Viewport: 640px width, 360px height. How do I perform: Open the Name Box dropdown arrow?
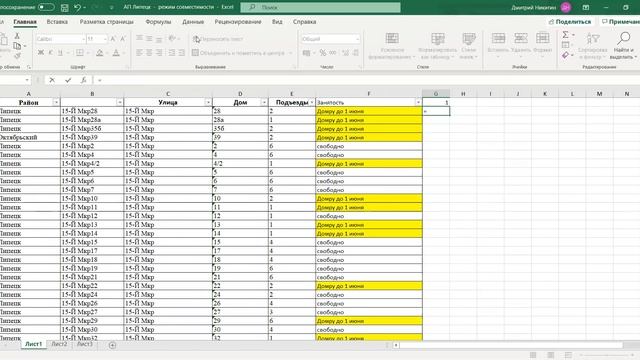(x=27, y=80)
